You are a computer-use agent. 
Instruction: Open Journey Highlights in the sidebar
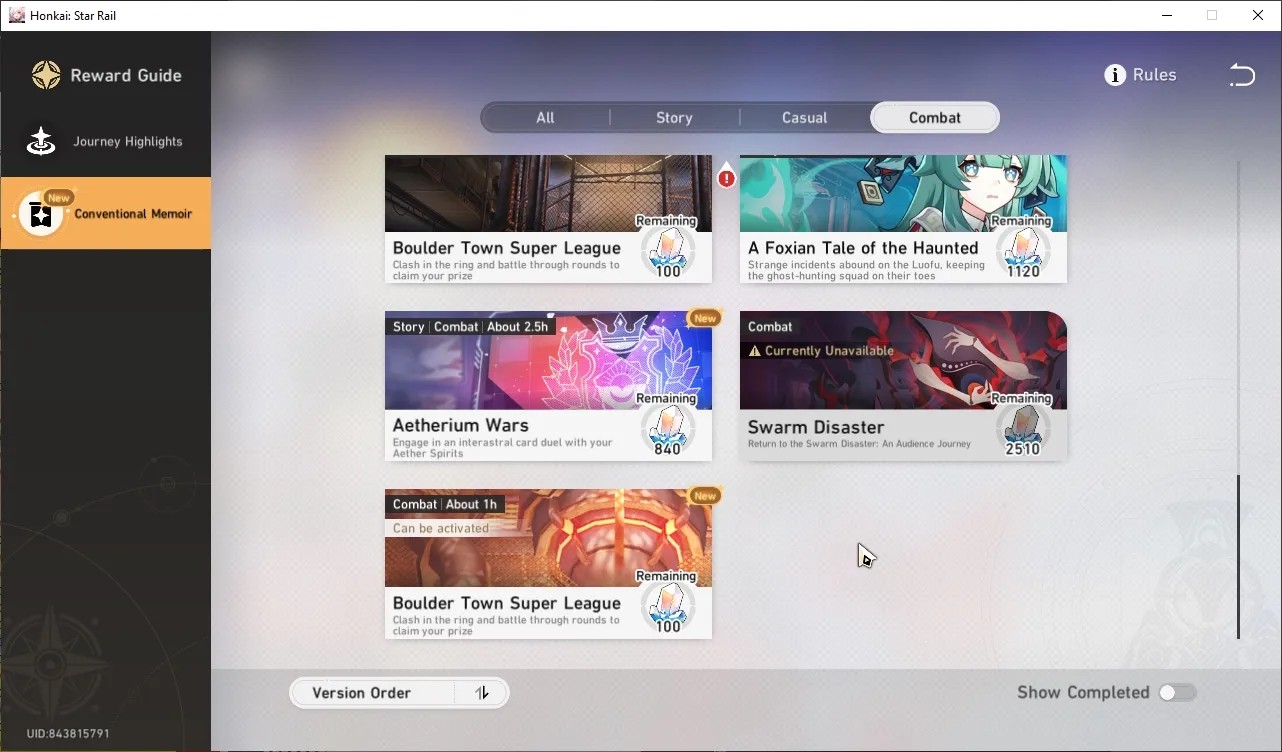[106, 141]
